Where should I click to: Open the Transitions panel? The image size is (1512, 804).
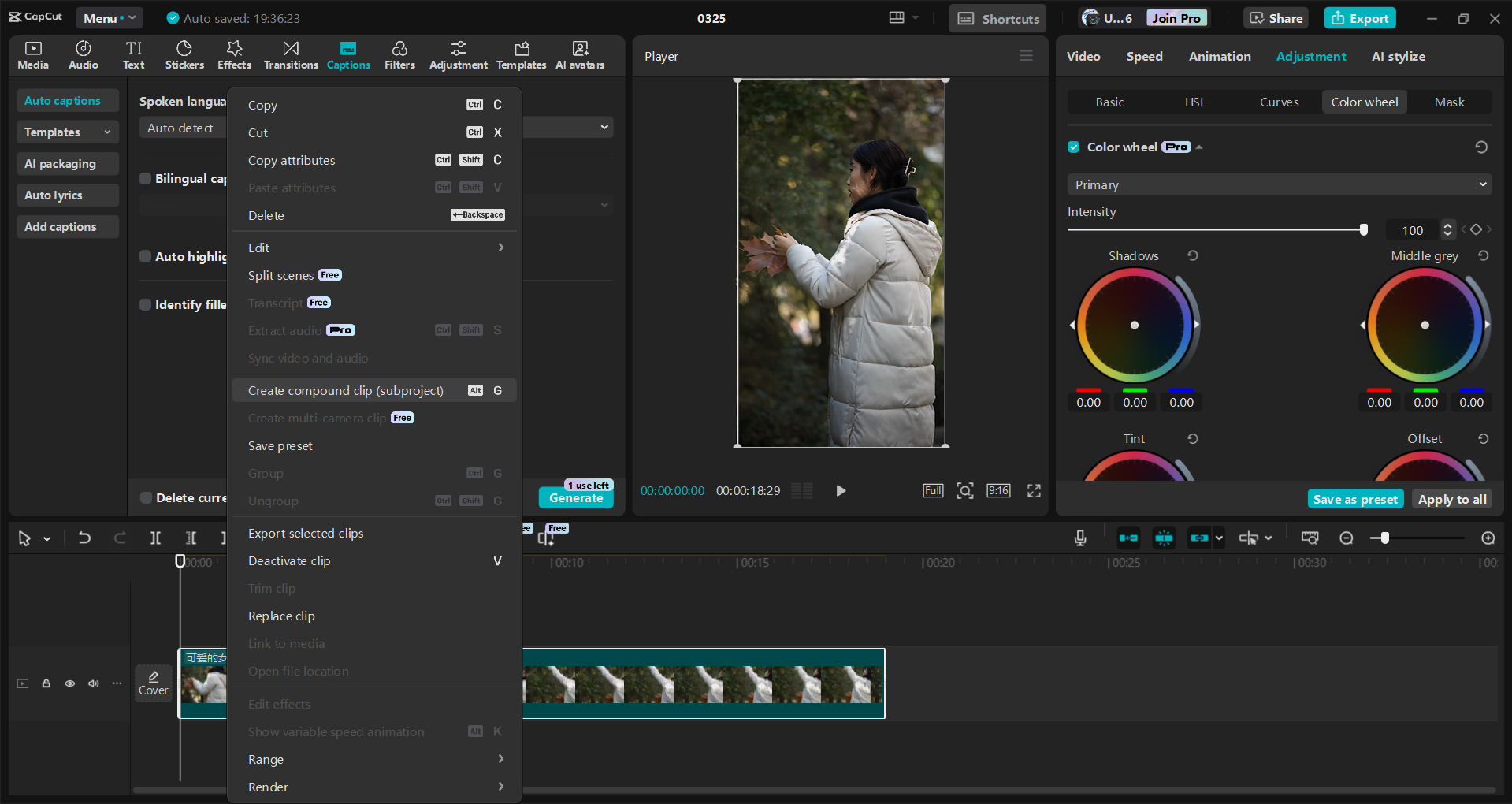[x=290, y=55]
